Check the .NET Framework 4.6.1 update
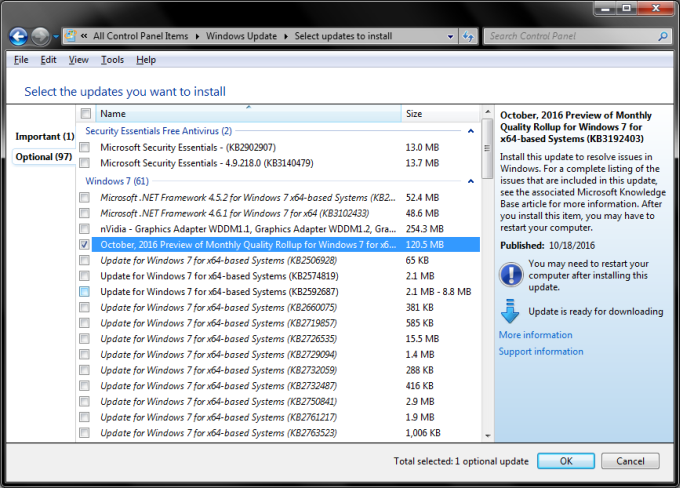This screenshot has width=680, height=488. coord(84,213)
